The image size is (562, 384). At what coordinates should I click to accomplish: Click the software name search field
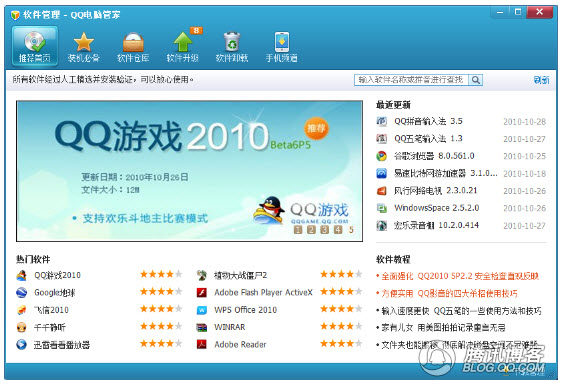(x=411, y=80)
